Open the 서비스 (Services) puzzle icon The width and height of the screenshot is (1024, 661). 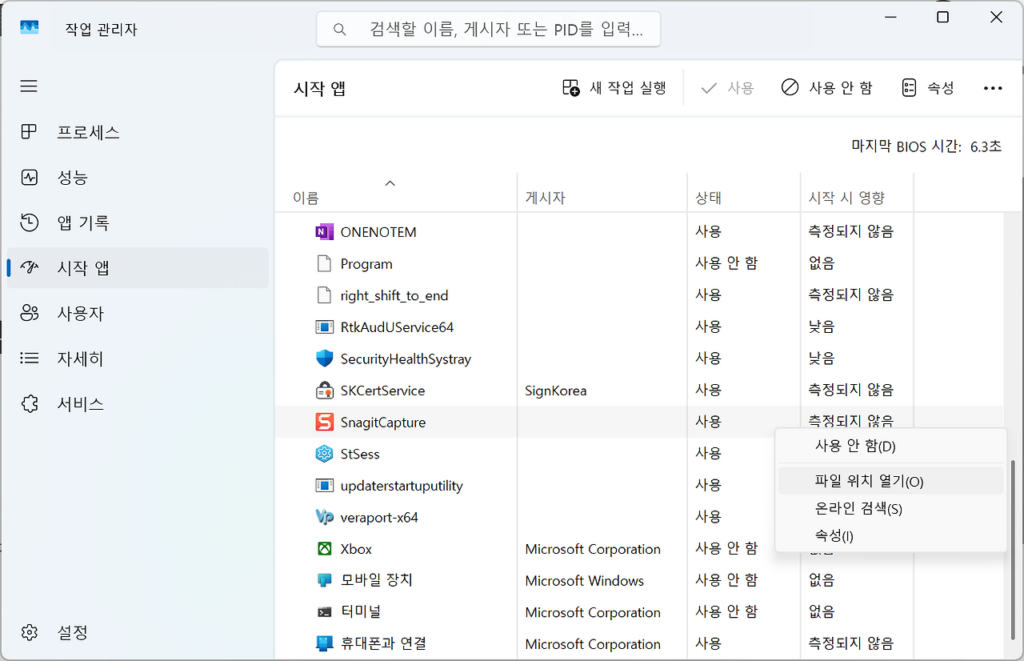29,404
